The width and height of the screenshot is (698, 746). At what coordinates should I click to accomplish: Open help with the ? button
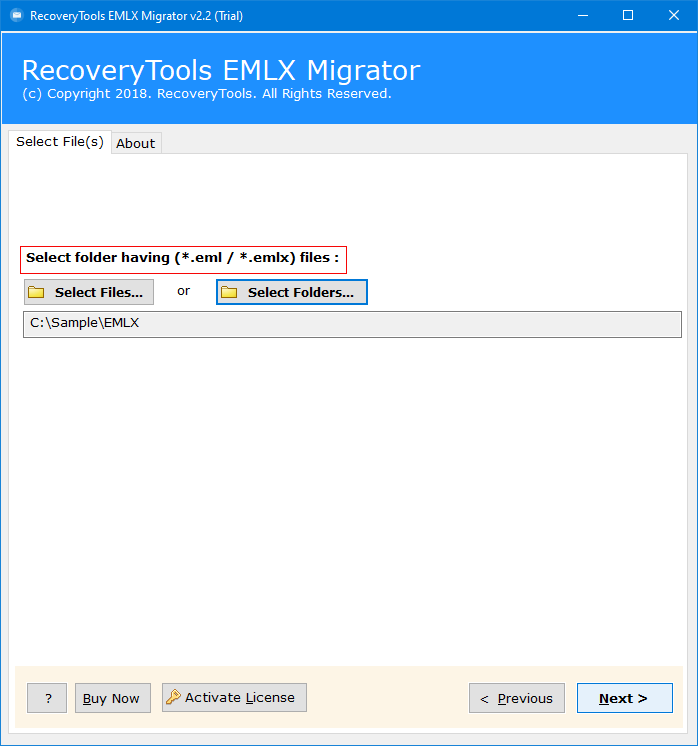pos(47,698)
